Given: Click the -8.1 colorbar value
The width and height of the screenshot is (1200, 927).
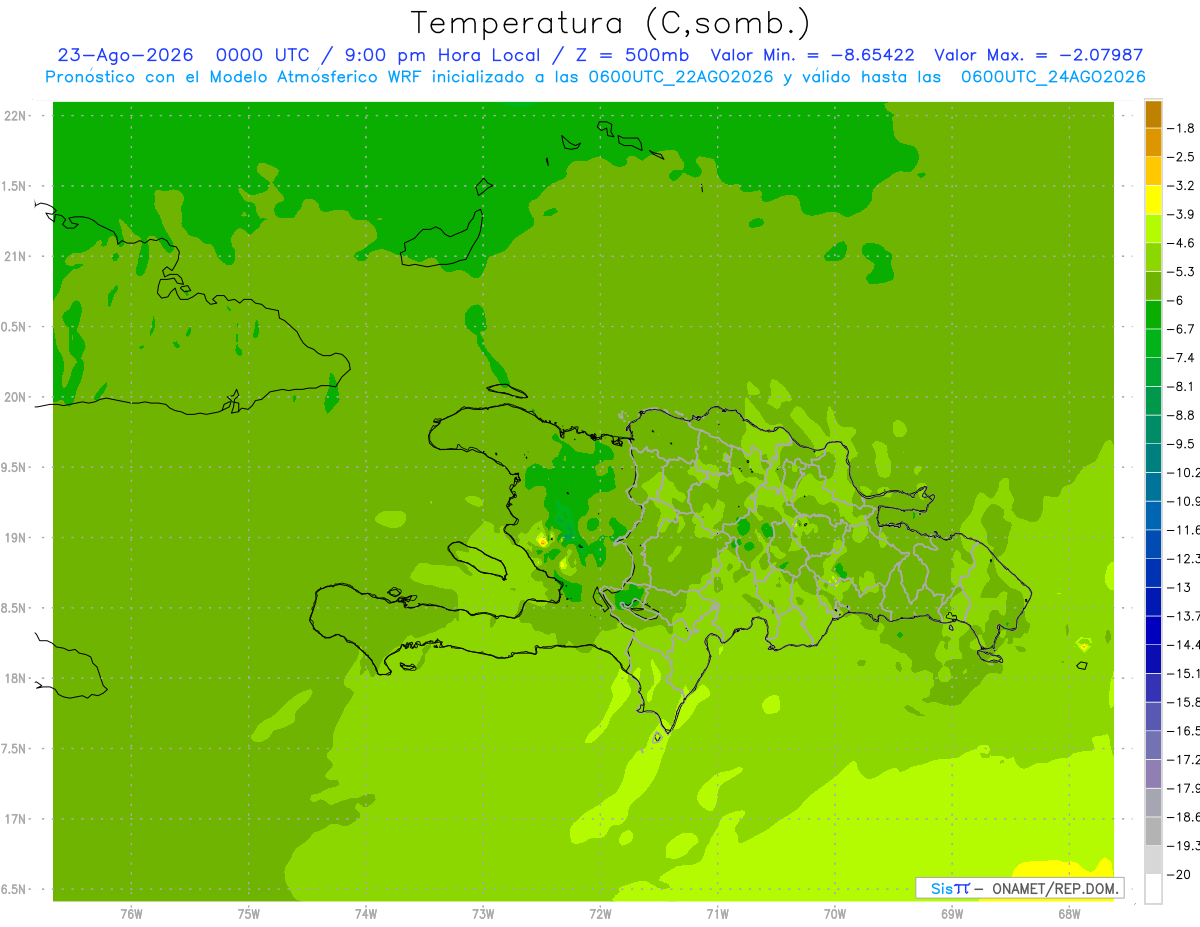Looking at the screenshot, I should point(1180,386).
